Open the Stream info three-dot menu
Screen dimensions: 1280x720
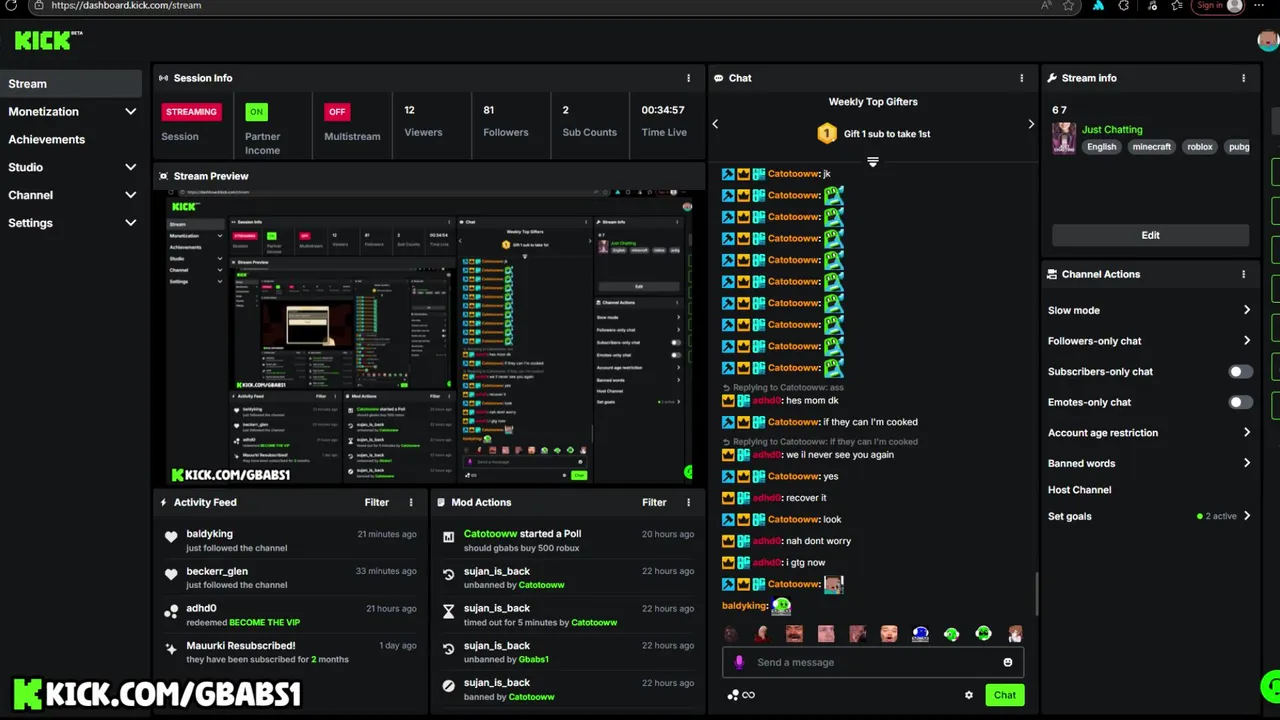pyautogui.click(x=1244, y=78)
